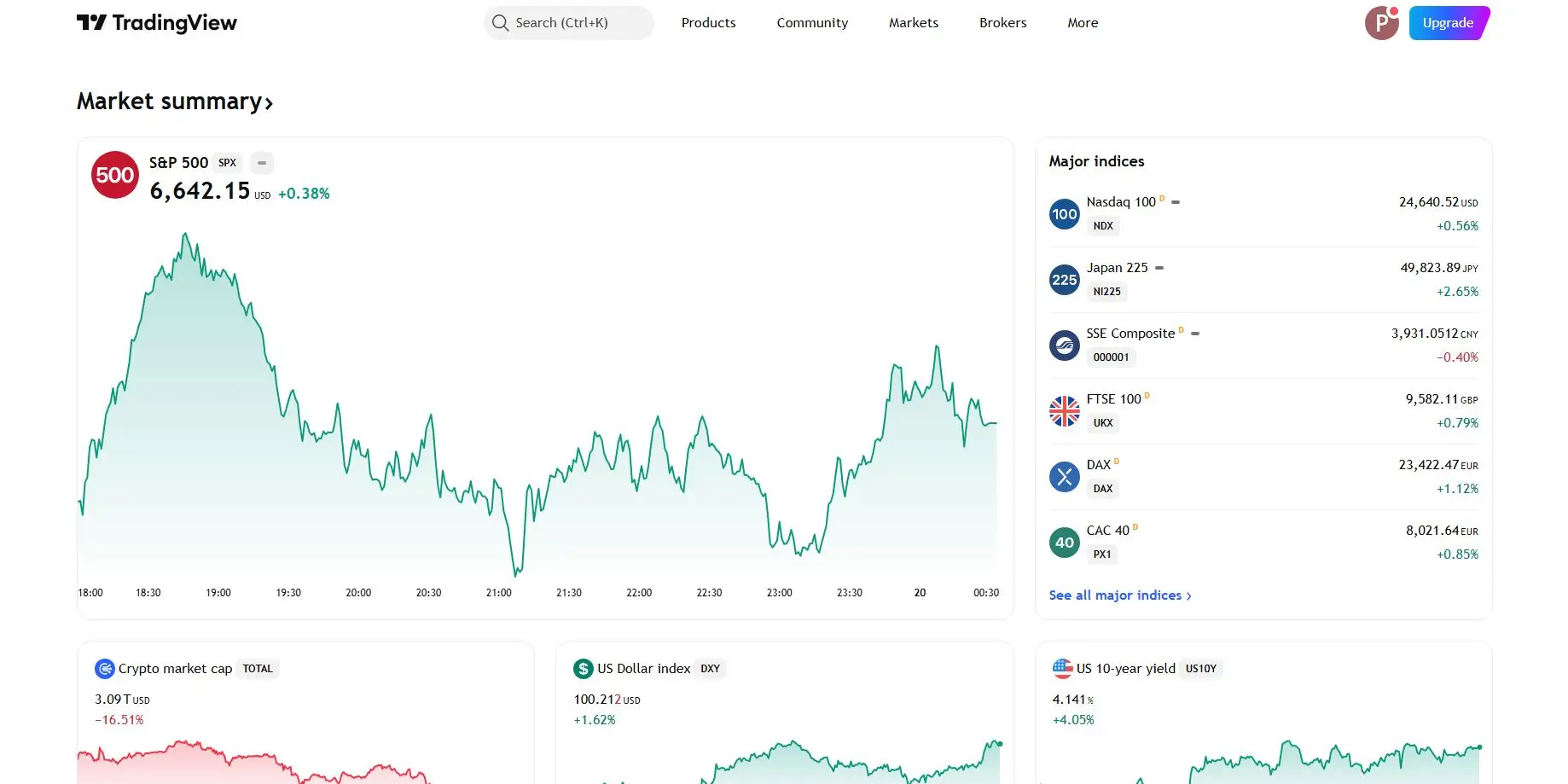Open the Markets menu
This screenshot has height=784, width=1568.
(913, 23)
